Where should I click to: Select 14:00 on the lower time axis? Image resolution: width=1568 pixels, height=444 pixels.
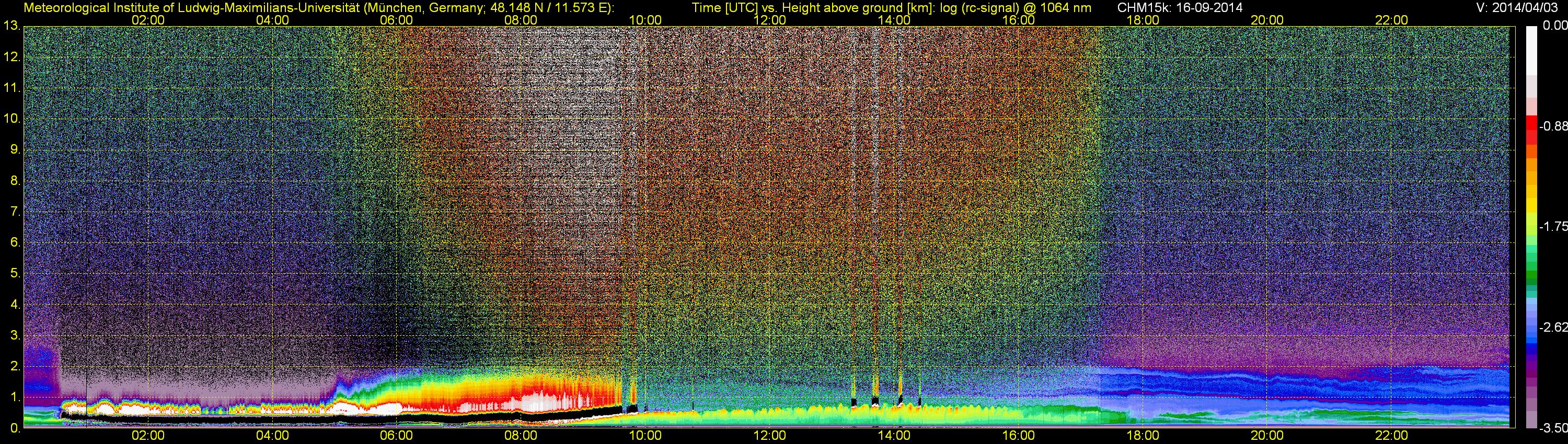pyautogui.click(x=894, y=436)
